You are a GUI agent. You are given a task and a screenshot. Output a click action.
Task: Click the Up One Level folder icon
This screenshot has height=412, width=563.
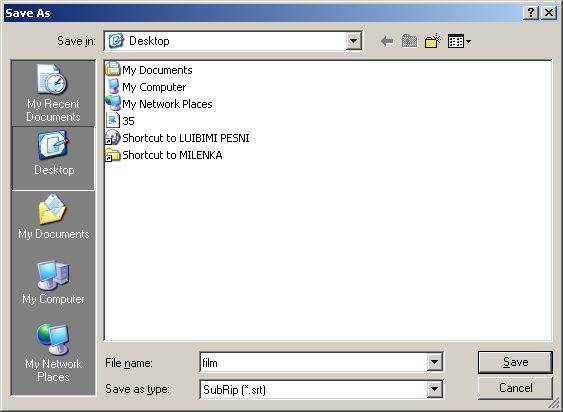tap(409, 41)
